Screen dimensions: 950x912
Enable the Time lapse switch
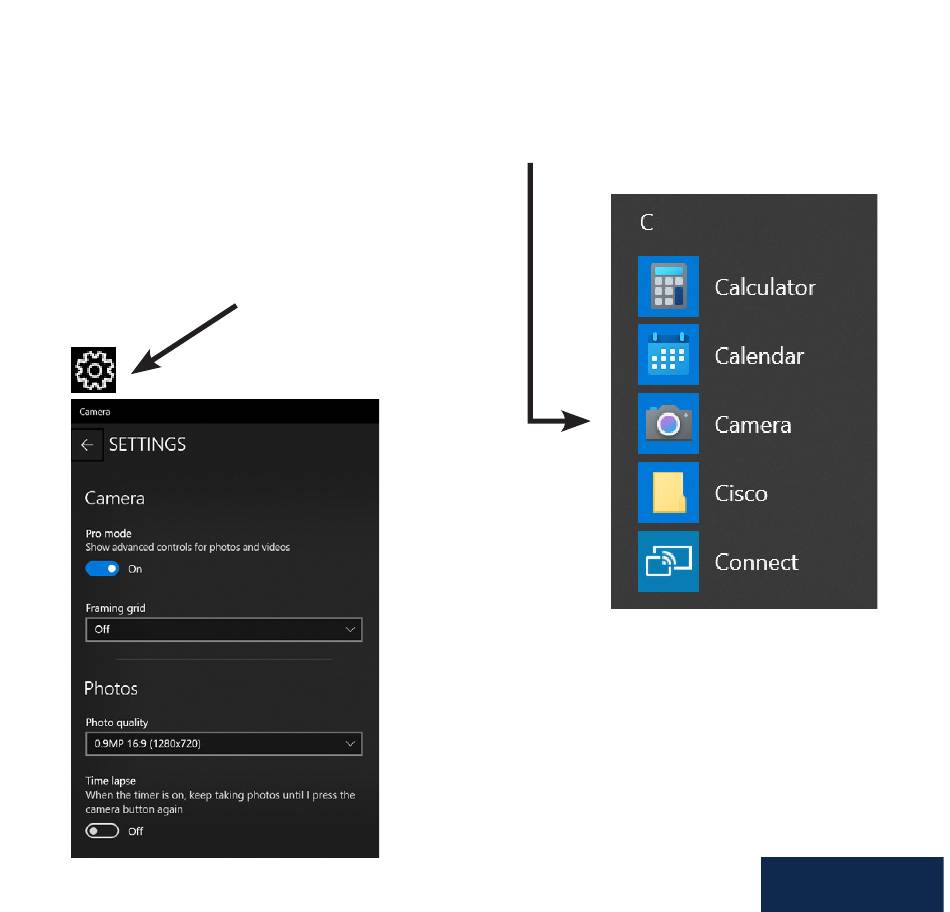click(x=102, y=831)
